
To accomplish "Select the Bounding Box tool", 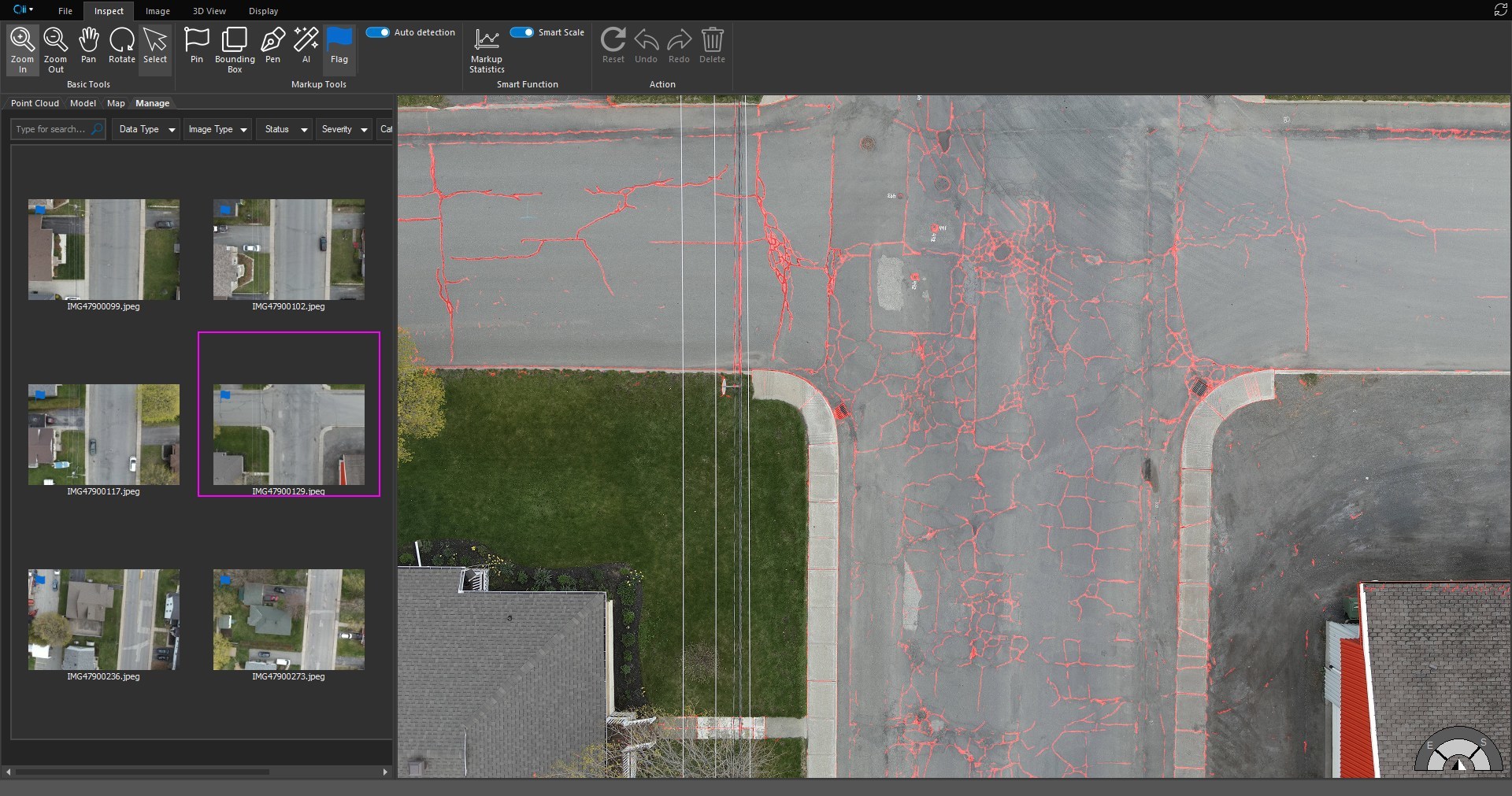I will (x=235, y=49).
